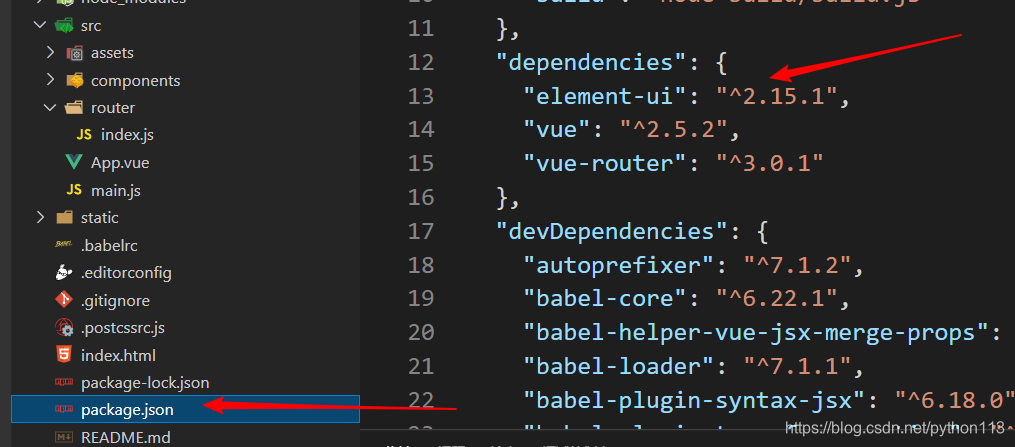The image size is (1015, 447).
Task: Click line number 22 in the gutter
Action: pyautogui.click(x=421, y=400)
